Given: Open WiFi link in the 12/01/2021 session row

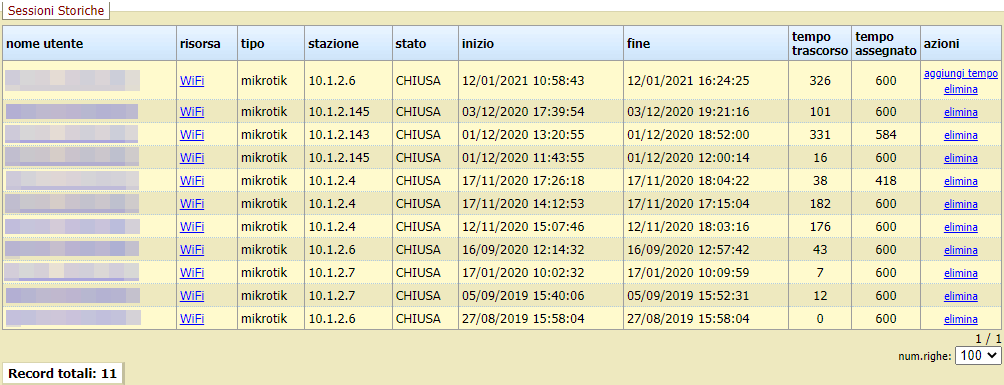Looking at the screenshot, I should pyautogui.click(x=192, y=81).
